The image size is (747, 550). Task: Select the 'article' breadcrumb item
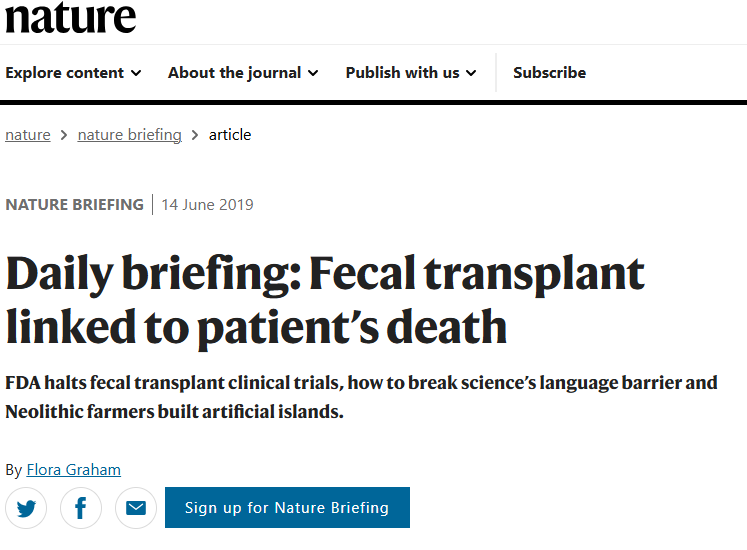pos(230,135)
